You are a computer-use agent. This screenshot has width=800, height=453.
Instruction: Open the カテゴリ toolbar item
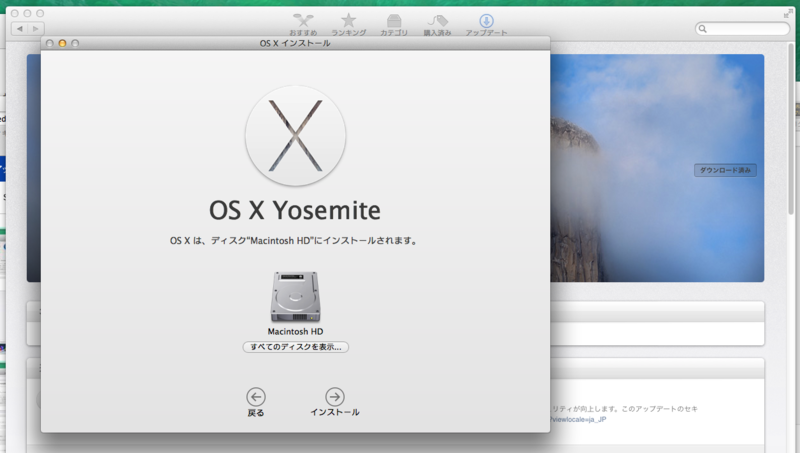point(394,24)
